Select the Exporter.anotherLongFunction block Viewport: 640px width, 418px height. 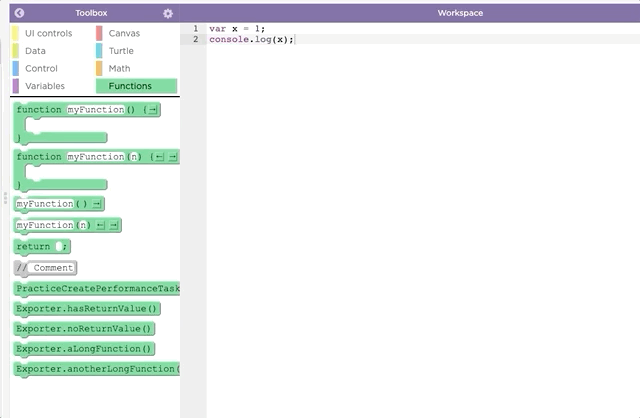[x=97, y=369]
